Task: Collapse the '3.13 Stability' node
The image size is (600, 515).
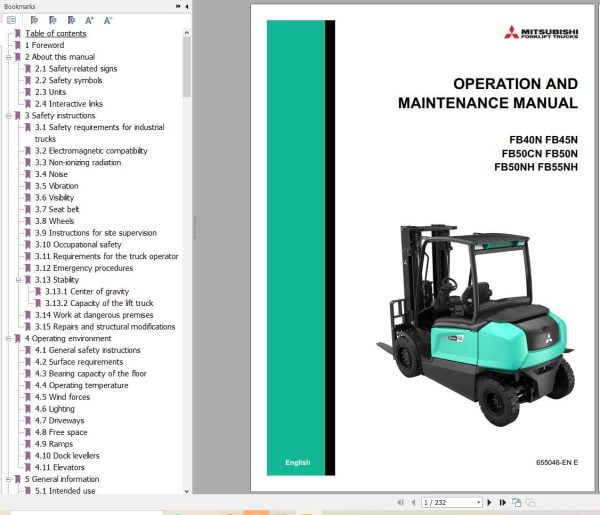Action: 18,280
